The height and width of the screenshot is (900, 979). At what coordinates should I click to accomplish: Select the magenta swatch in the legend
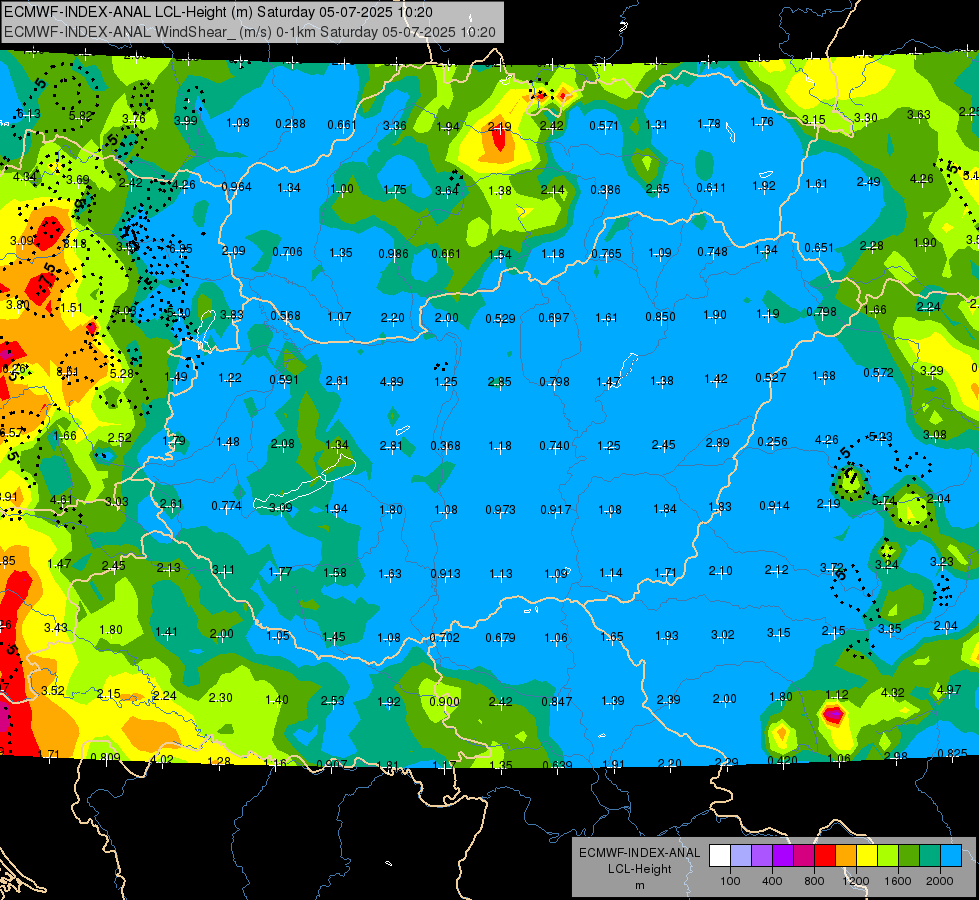[x=804, y=856]
